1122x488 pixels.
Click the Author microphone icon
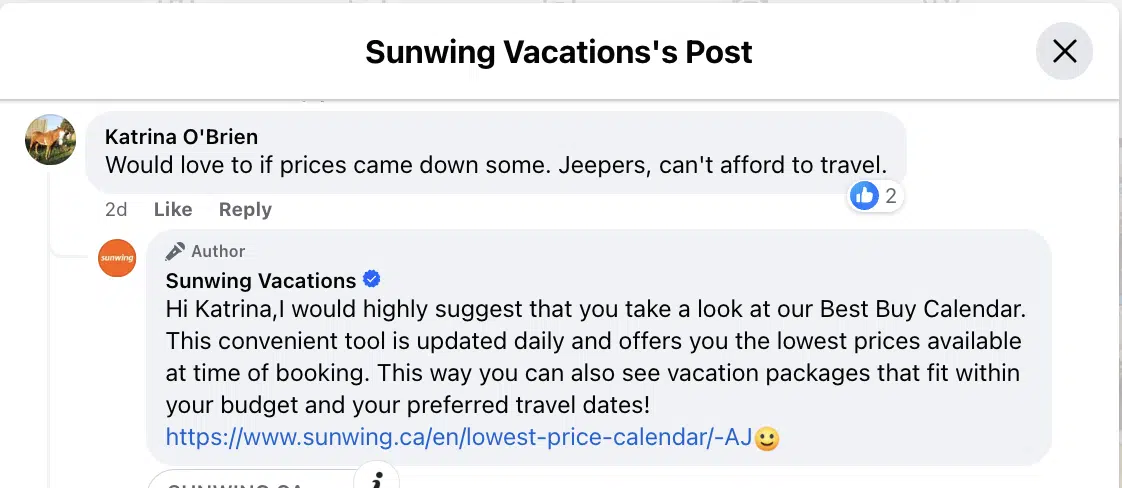[x=176, y=251]
